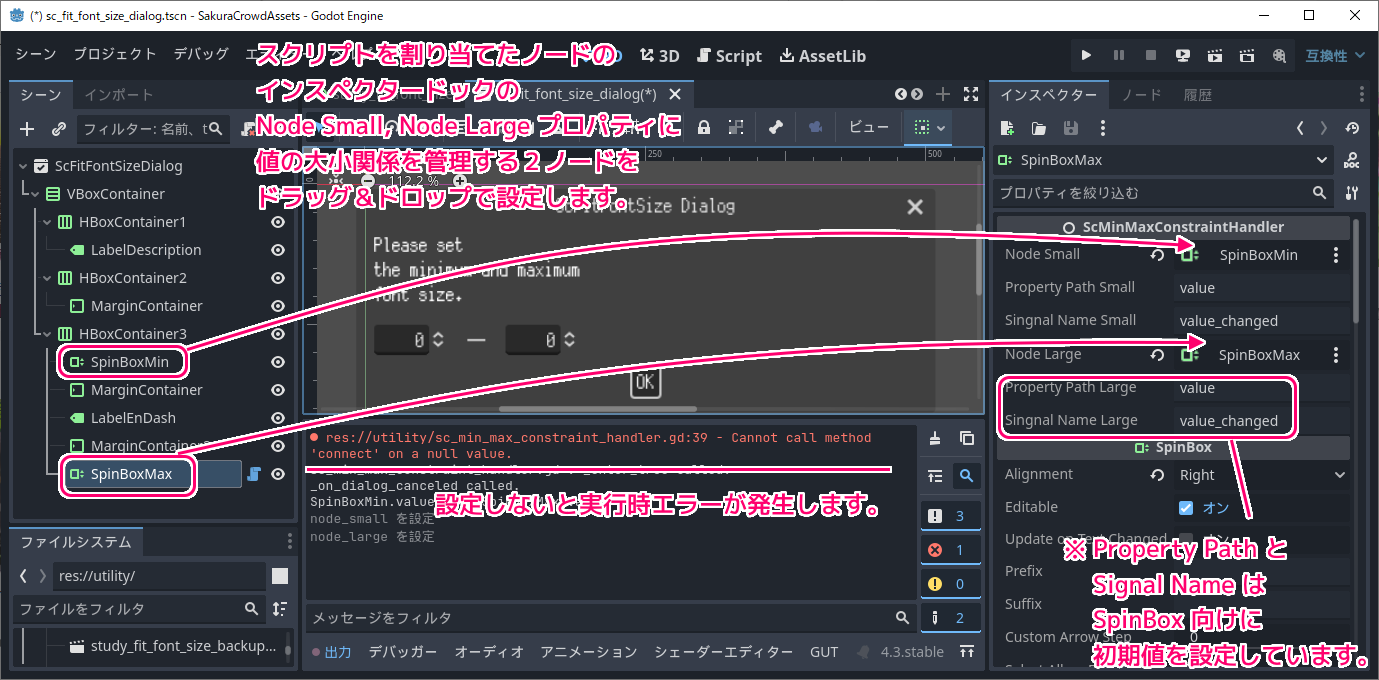Hide the SpinBoxMin node
The image size is (1379, 680).
click(278, 362)
